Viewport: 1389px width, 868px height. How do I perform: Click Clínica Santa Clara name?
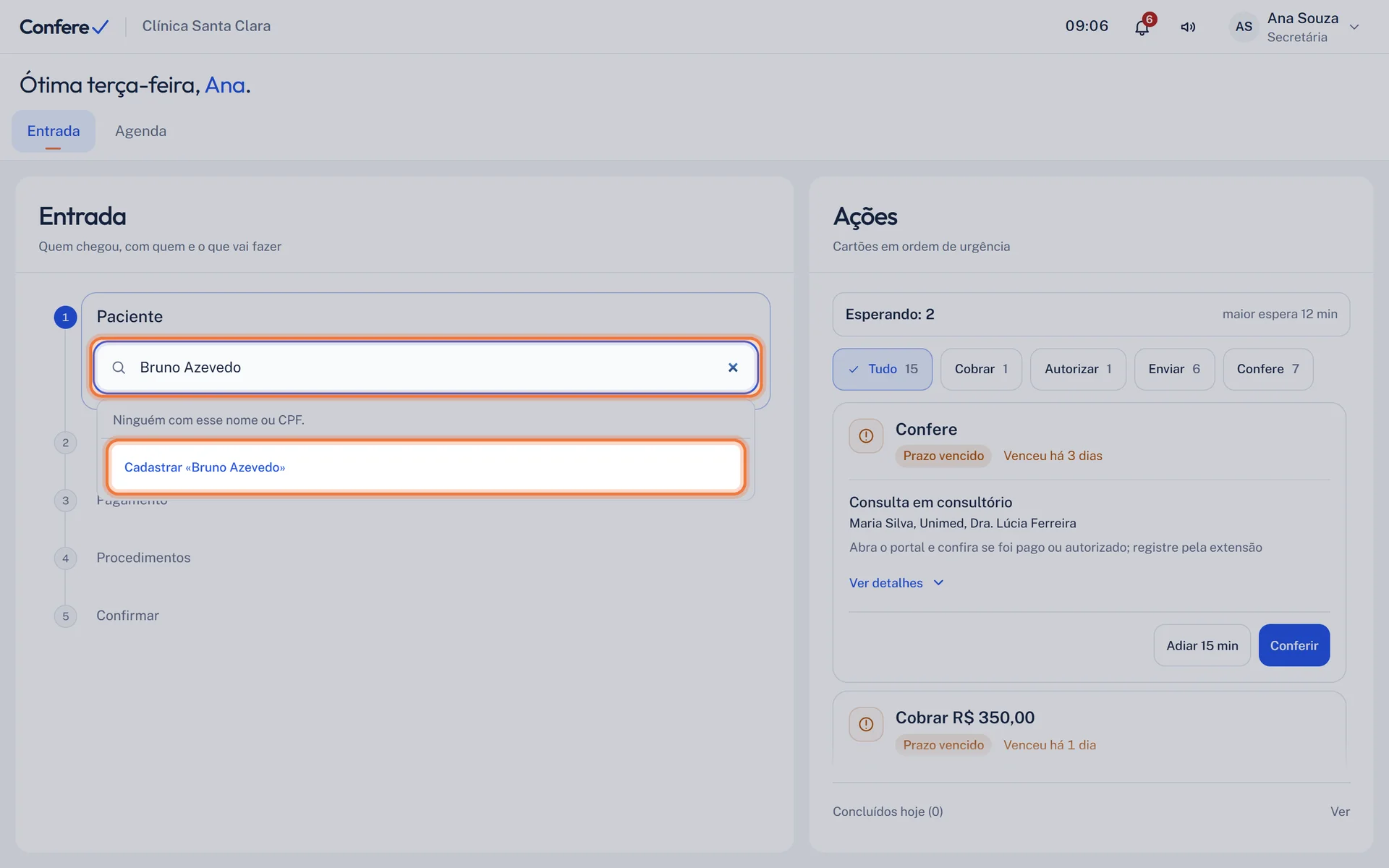(206, 26)
